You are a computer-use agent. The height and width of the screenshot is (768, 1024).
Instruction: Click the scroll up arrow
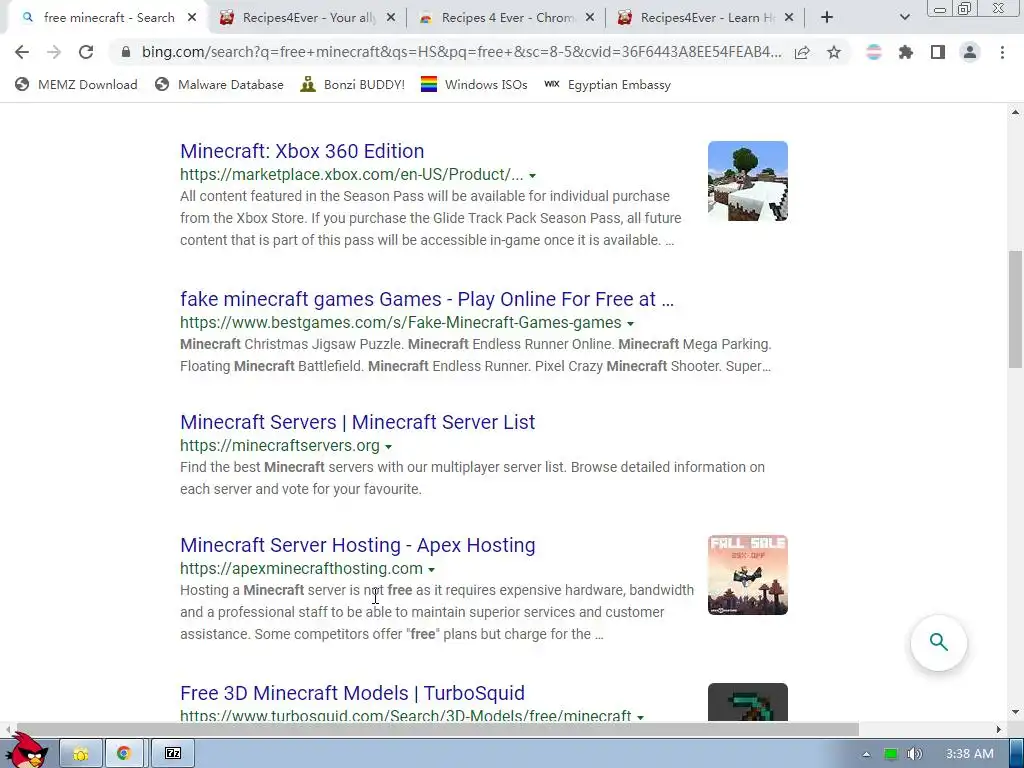click(1015, 112)
